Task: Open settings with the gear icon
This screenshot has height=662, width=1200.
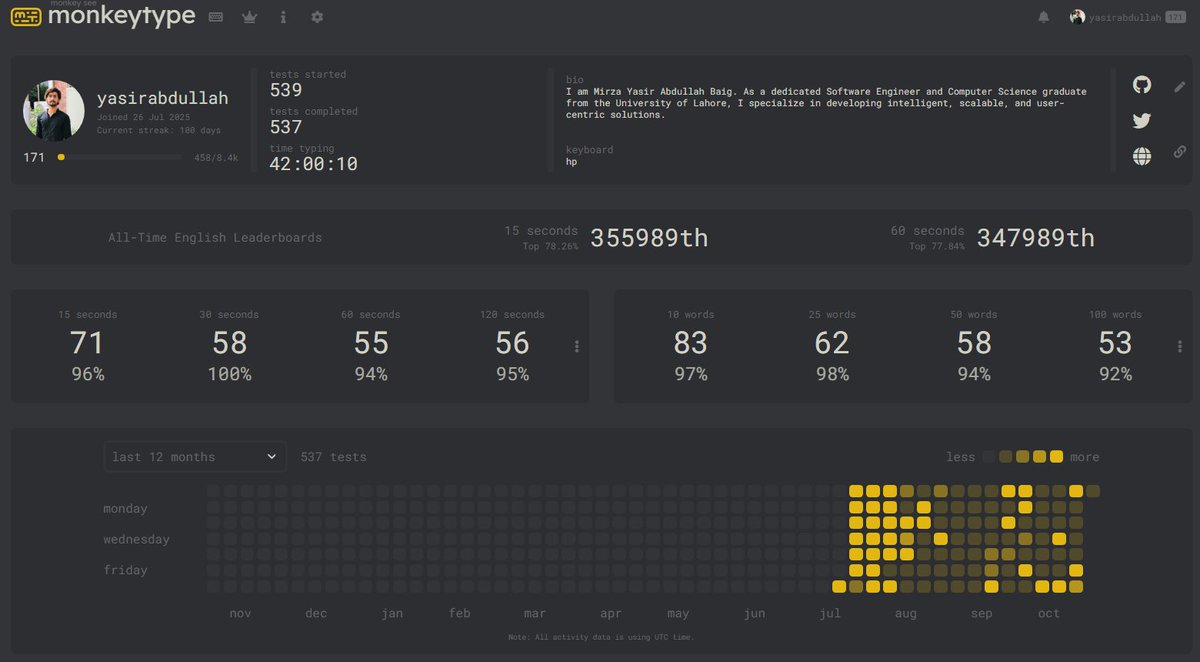Action: point(317,17)
